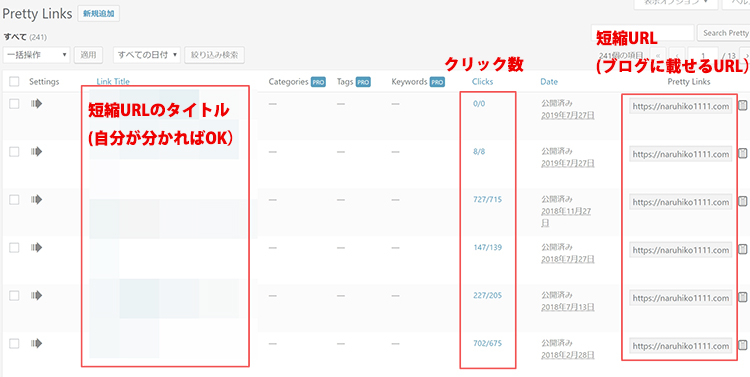
Task: Go to first page with « button
Action: click(x=658, y=55)
